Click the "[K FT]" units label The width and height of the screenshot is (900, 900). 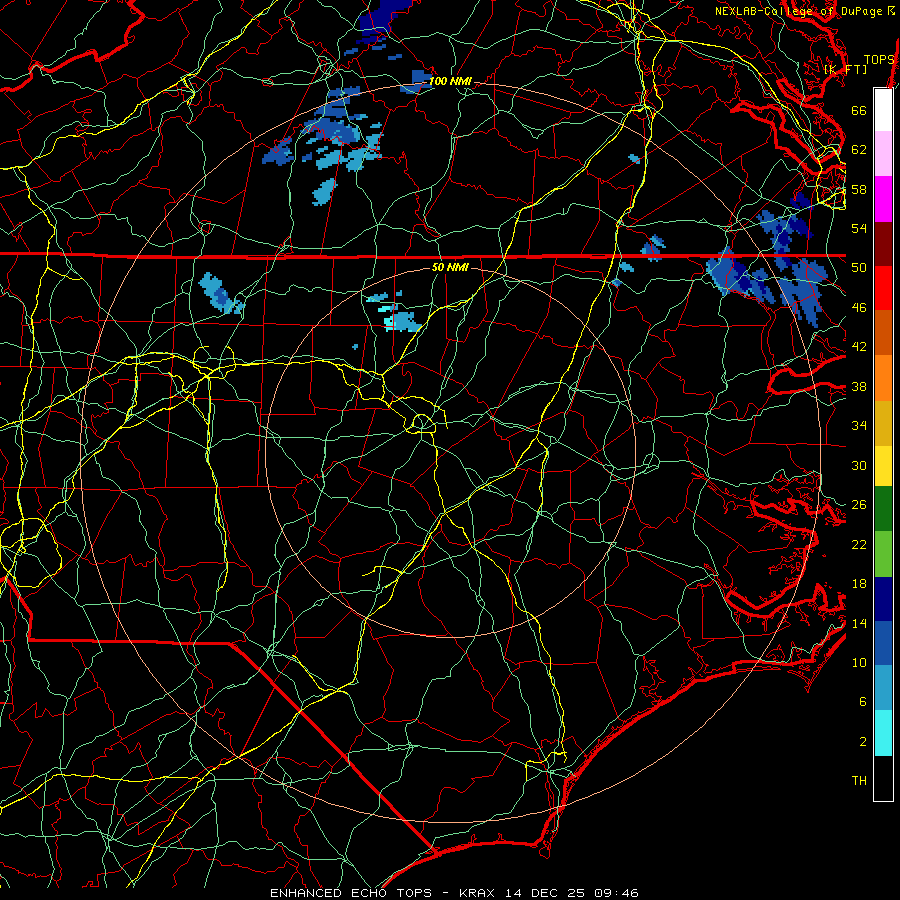point(845,69)
